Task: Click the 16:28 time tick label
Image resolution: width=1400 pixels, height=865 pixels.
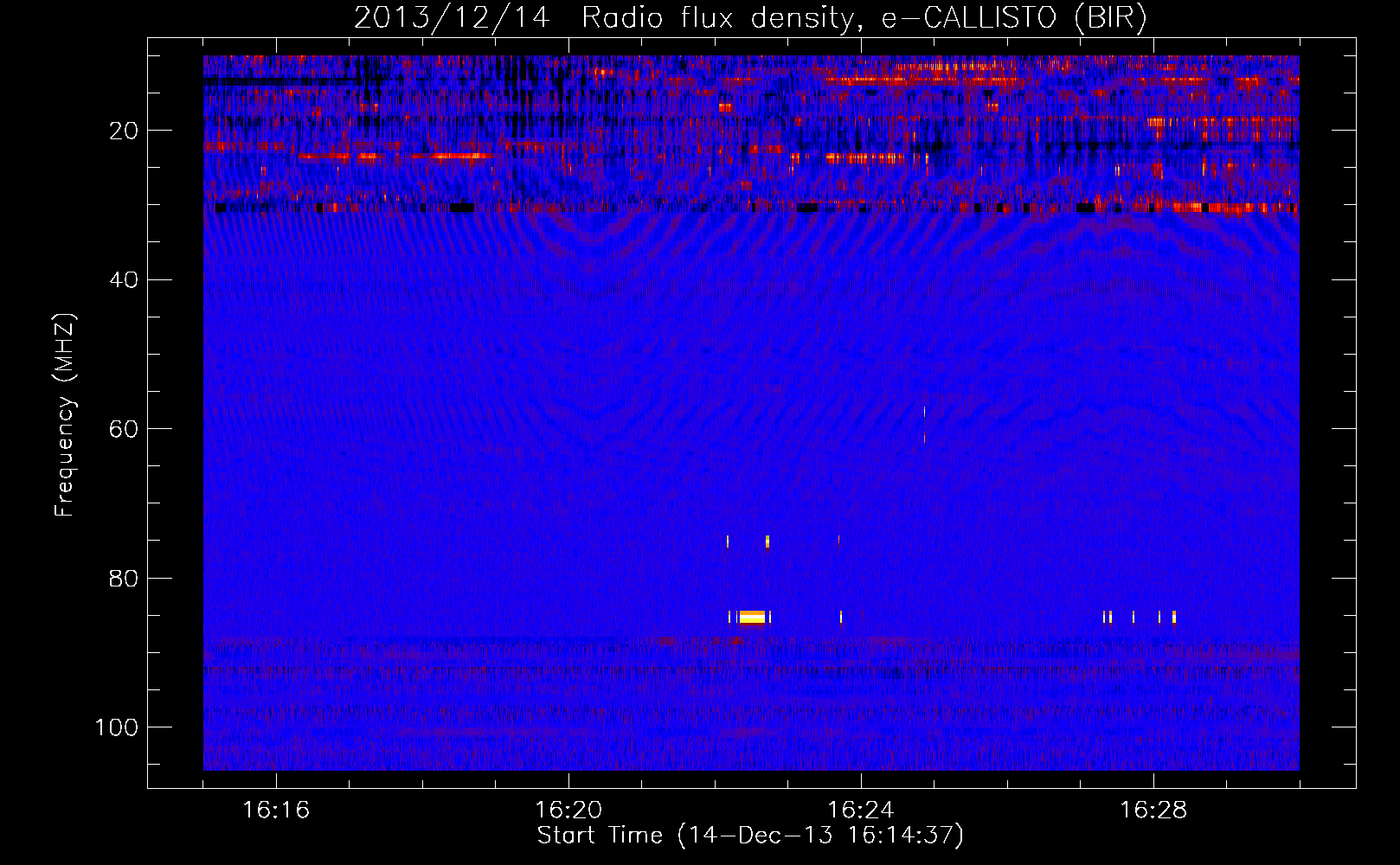Action: [x=1153, y=811]
